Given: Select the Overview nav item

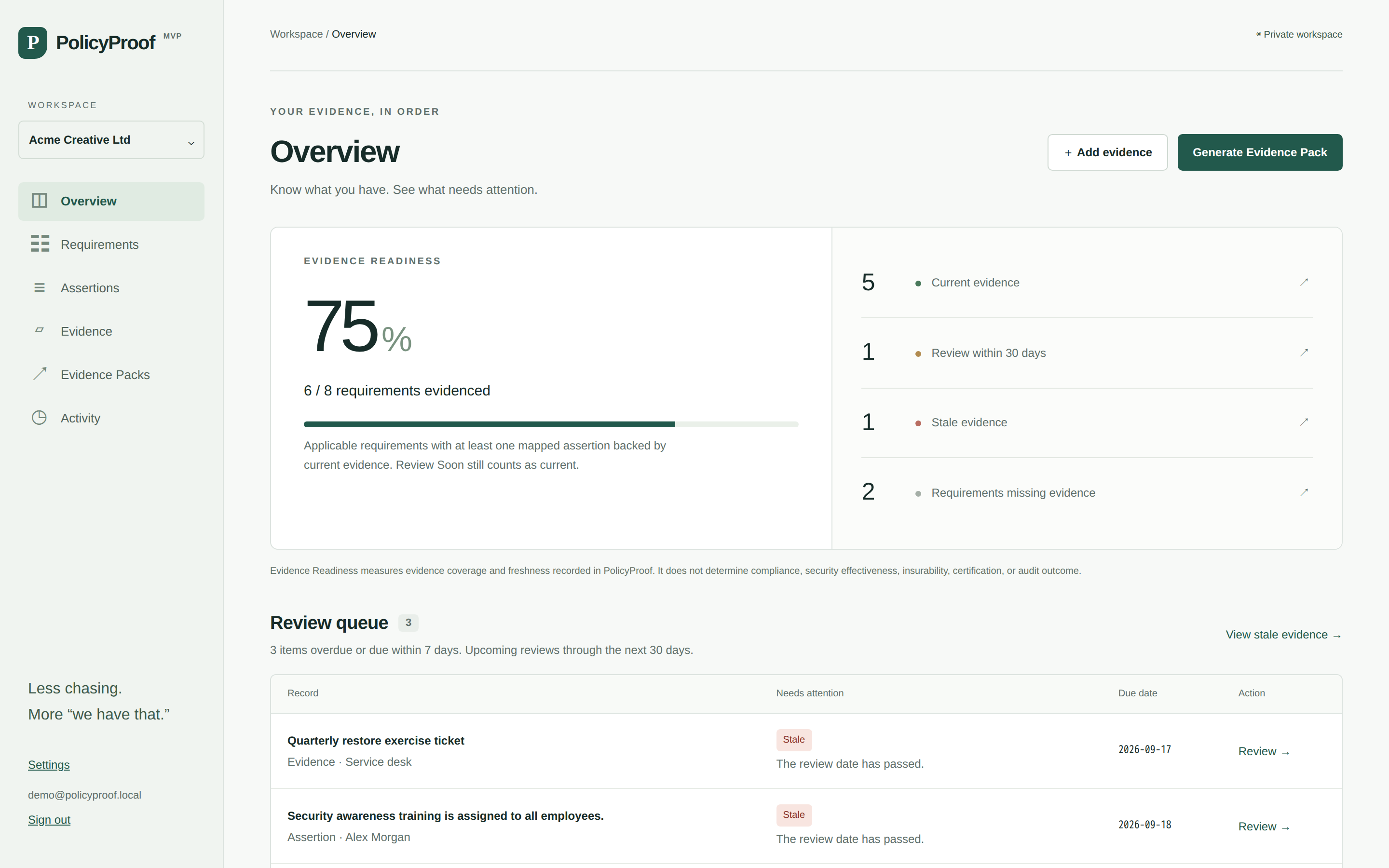Looking at the screenshot, I should (x=111, y=202).
